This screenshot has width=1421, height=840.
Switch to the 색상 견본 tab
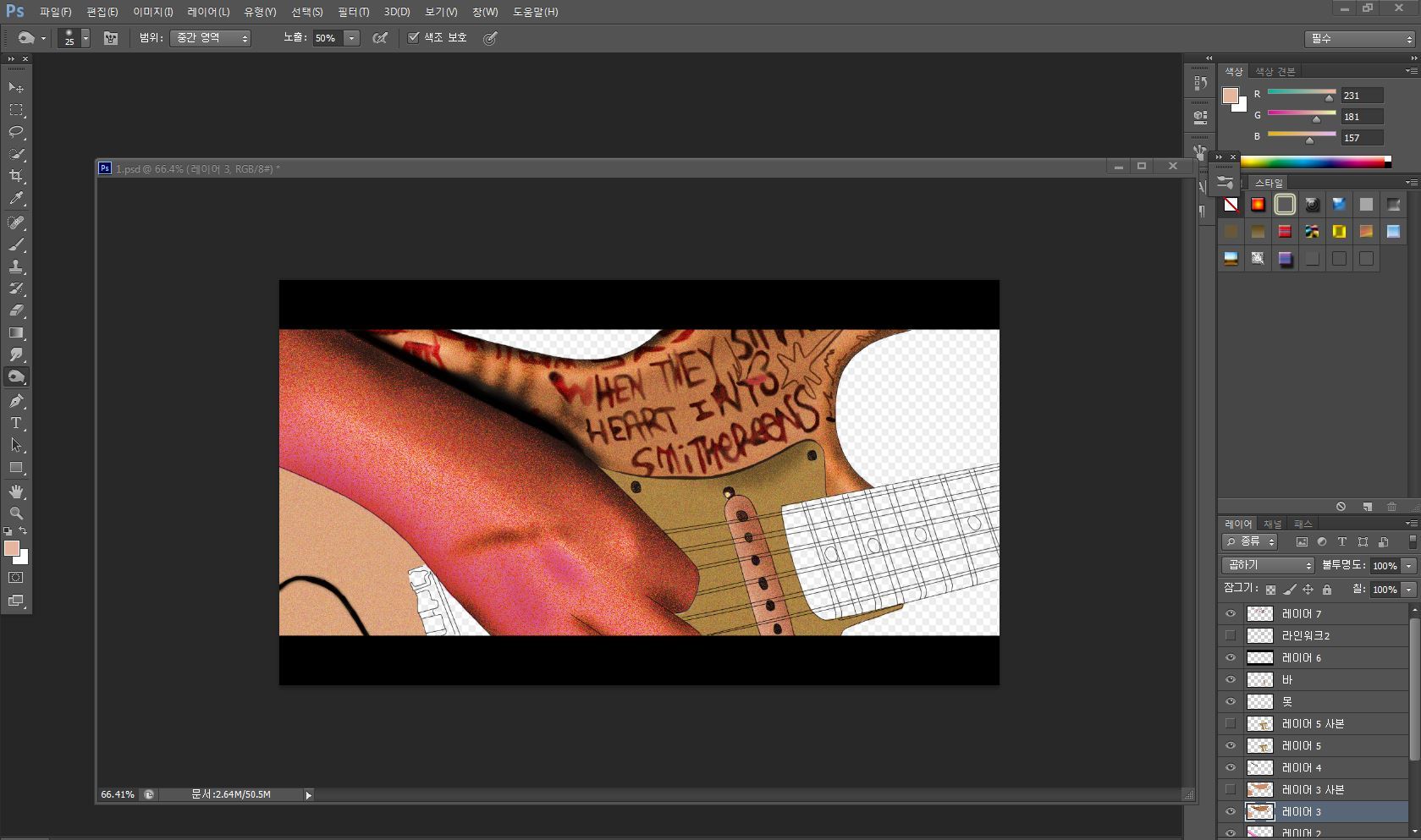(x=1275, y=71)
